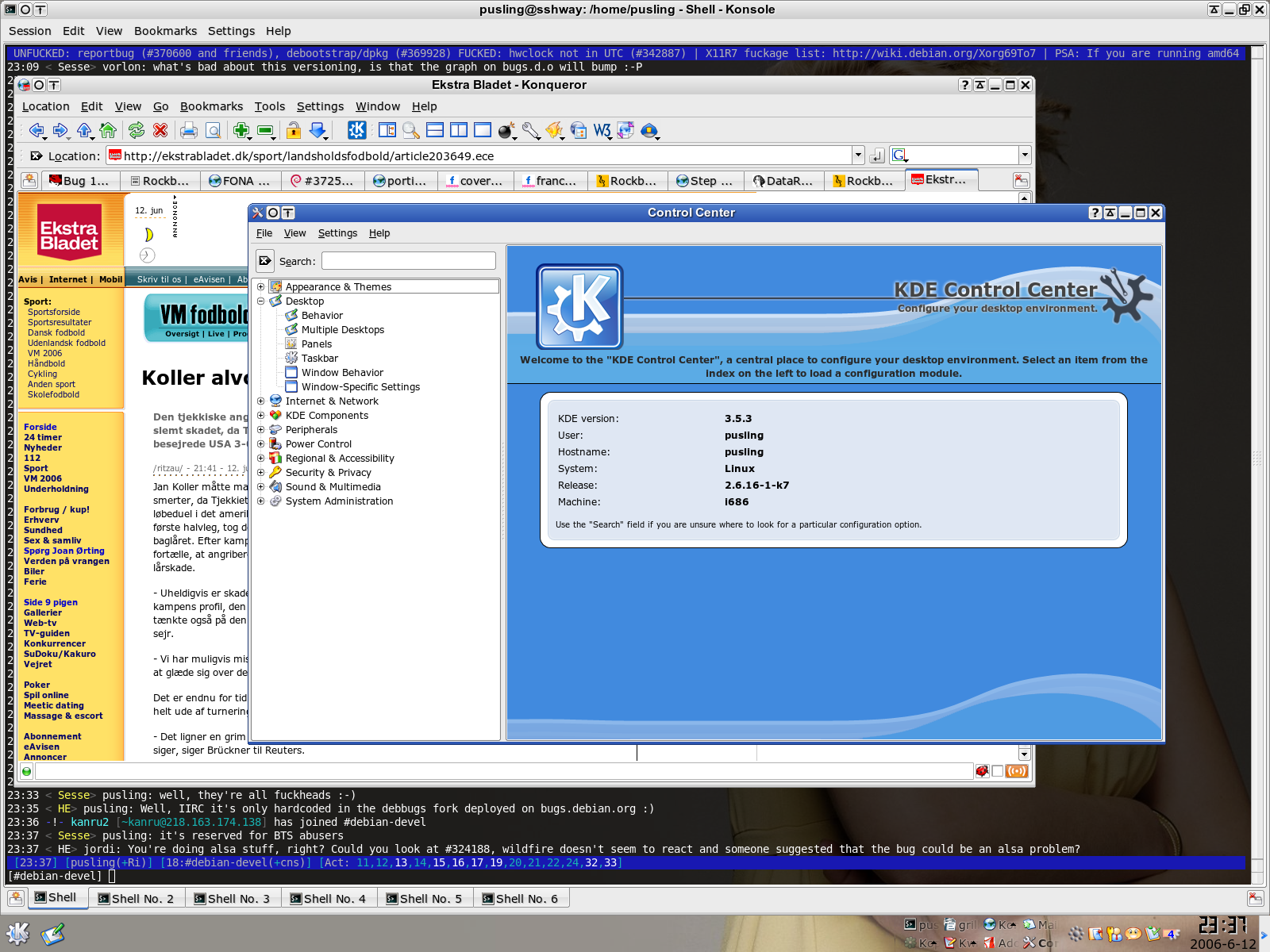This screenshot has width=1270, height=952.
Task: Click the KDE gear logo in Konqueror toolbar
Action: (x=357, y=130)
